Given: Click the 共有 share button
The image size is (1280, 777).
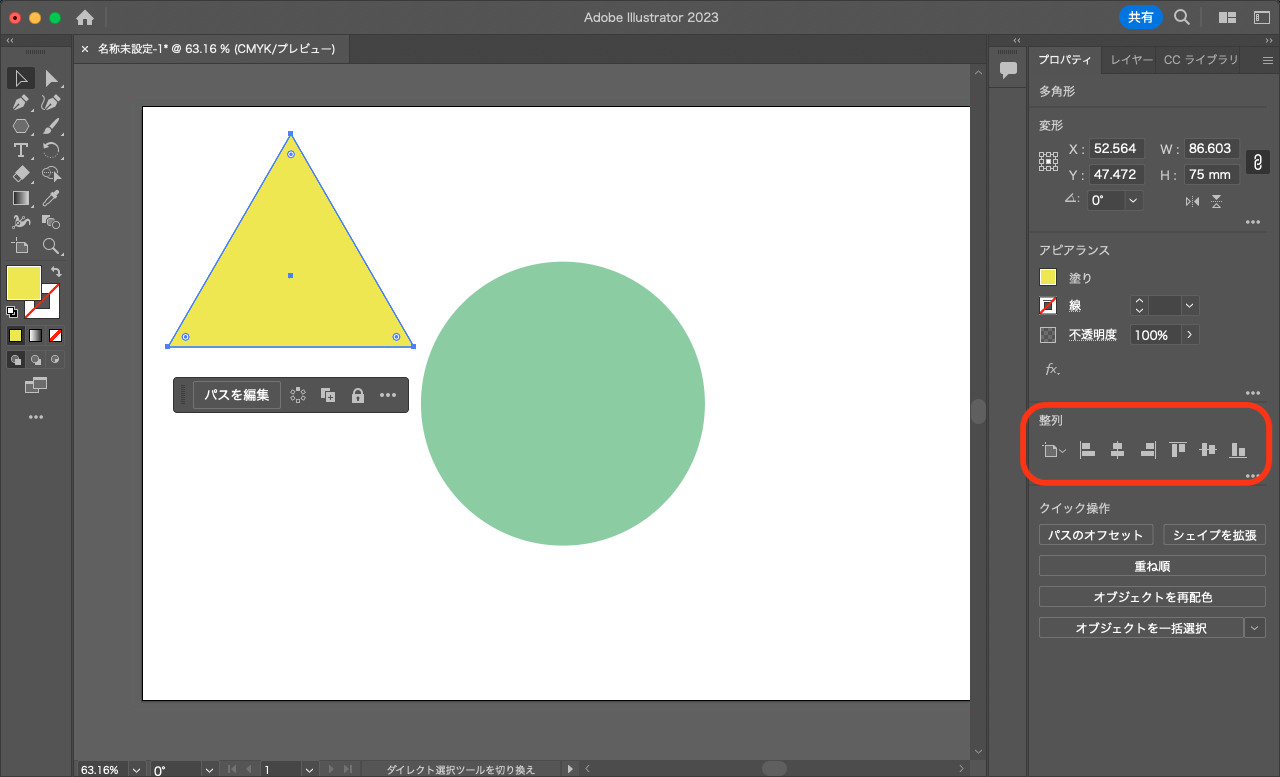Looking at the screenshot, I should pos(1141,17).
